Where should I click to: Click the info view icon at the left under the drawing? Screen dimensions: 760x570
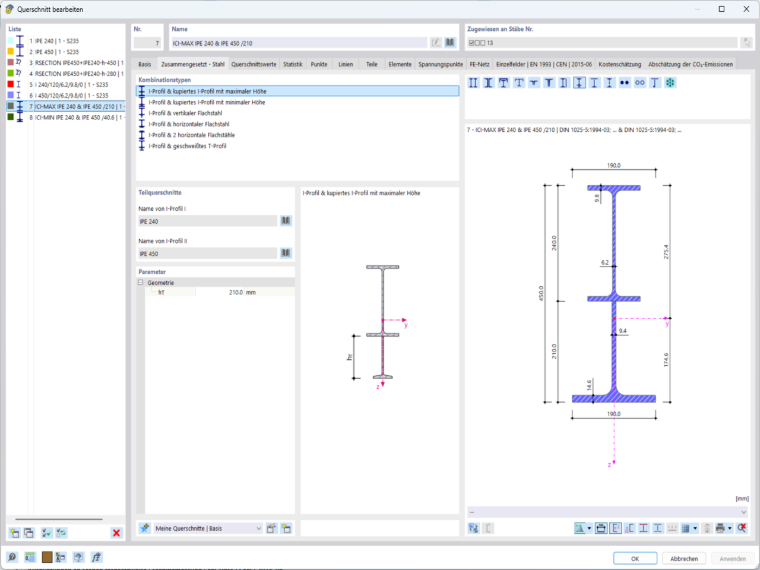pyautogui.click(x=474, y=528)
